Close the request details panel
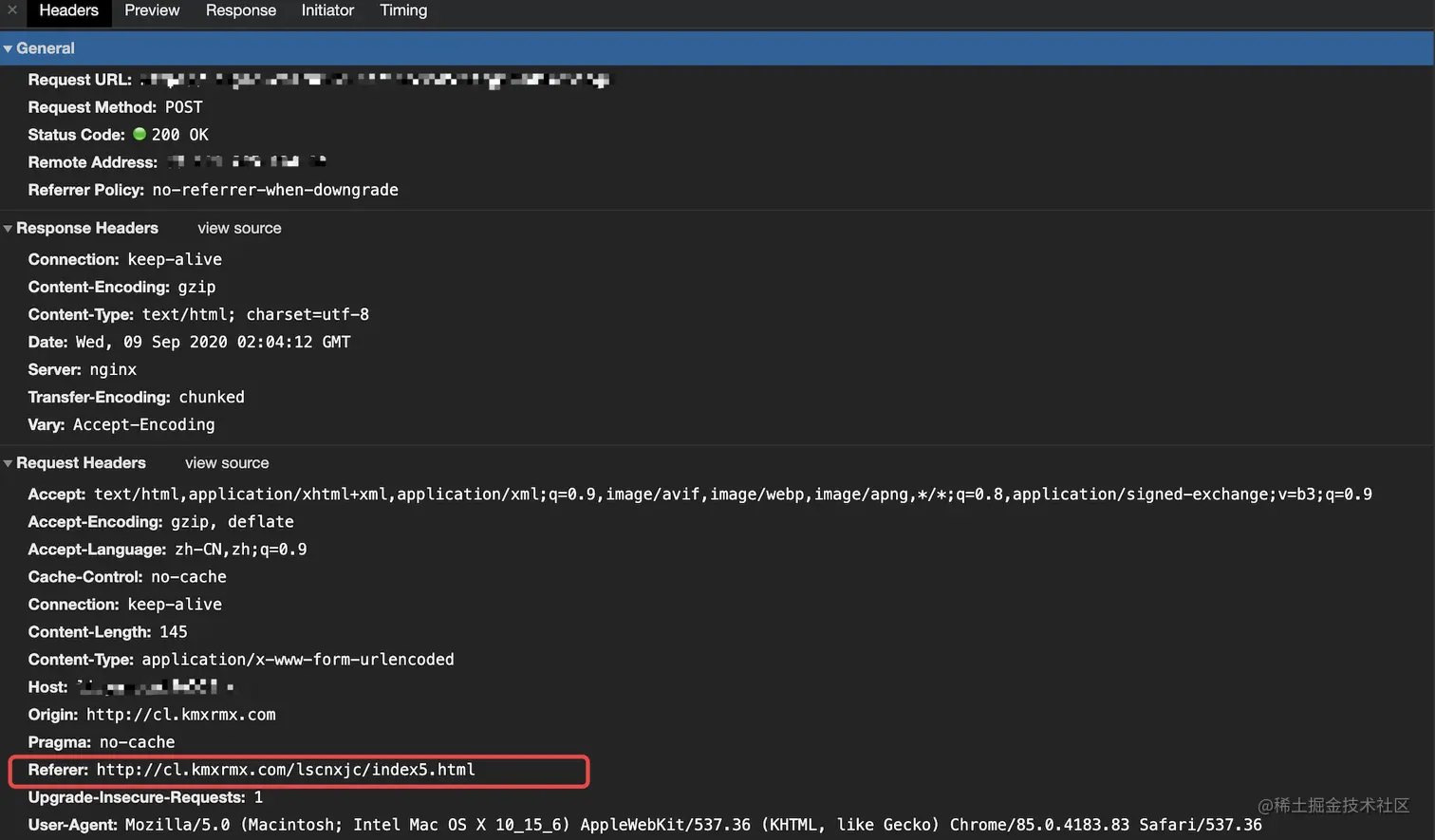This screenshot has height=840, width=1435. (x=12, y=9)
